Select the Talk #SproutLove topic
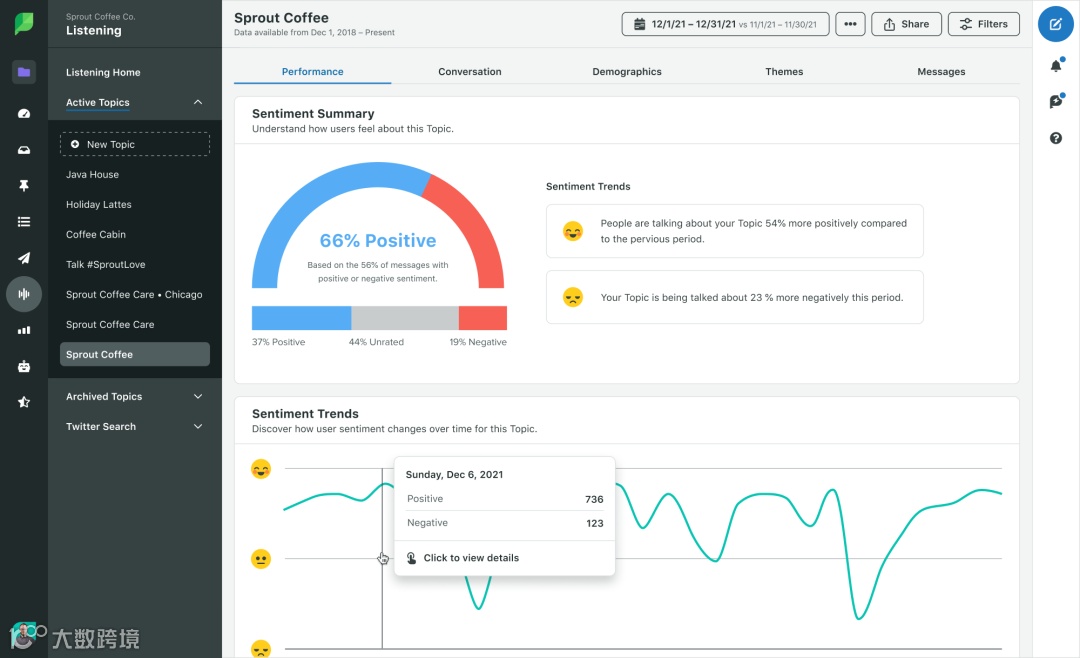The height and width of the screenshot is (658, 1080). [x=105, y=265]
